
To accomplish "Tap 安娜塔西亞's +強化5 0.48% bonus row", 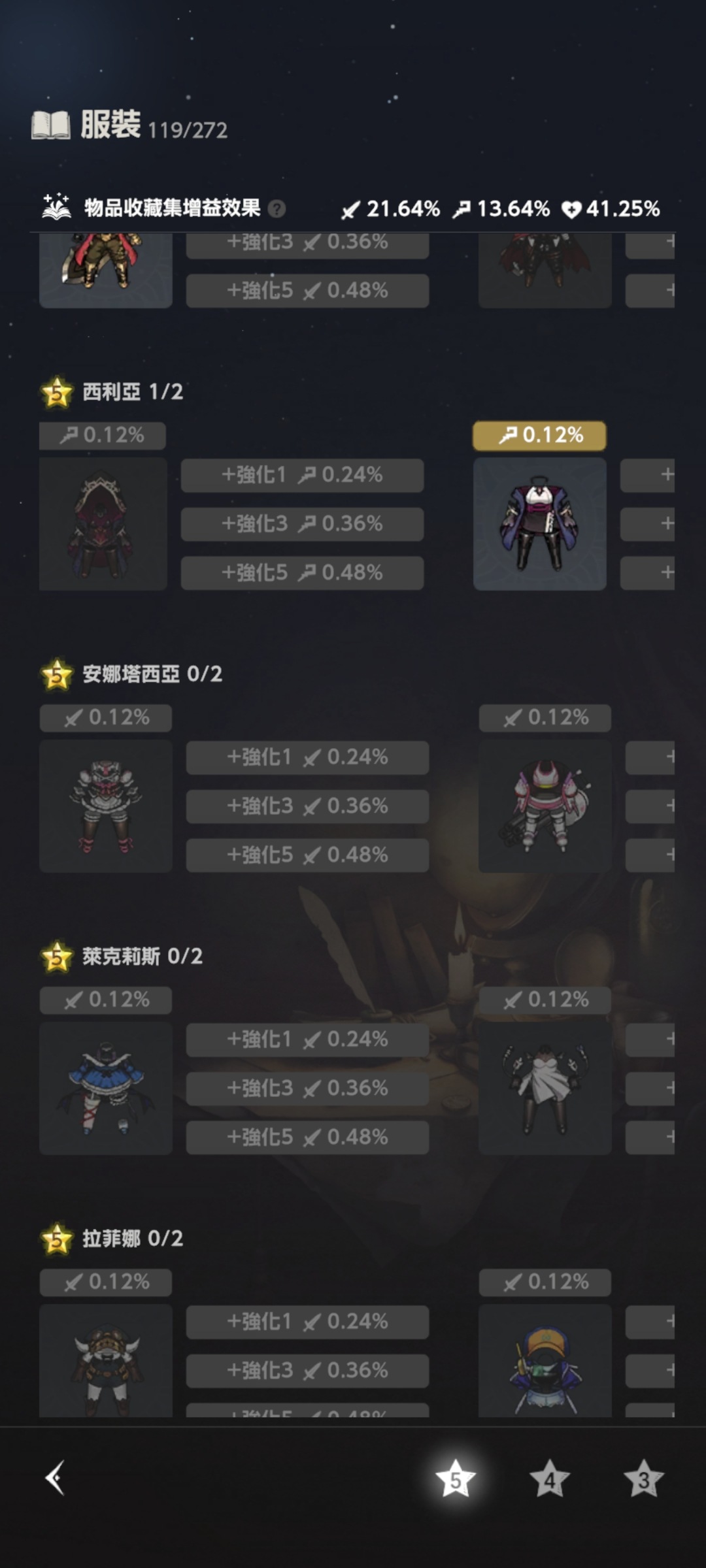I will (x=307, y=855).
